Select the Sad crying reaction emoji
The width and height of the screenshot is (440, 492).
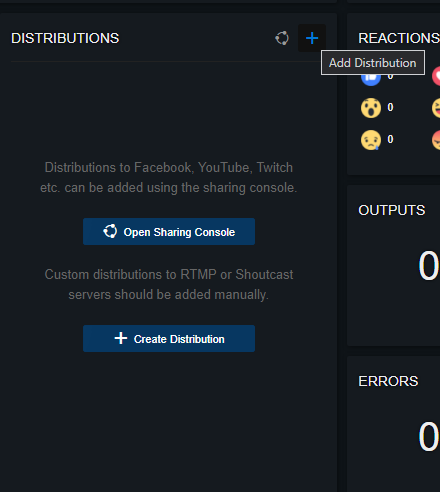click(371, 140)
